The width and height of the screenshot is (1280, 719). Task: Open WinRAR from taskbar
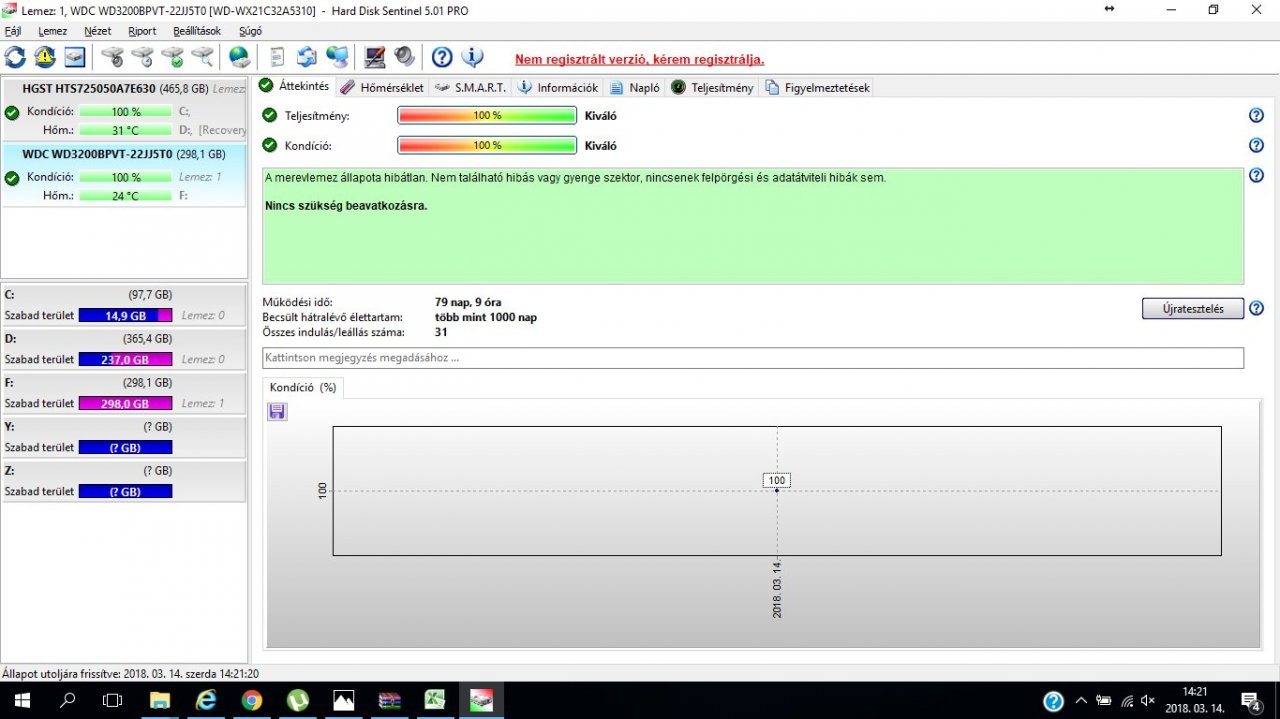pyautogui.click(x=390, y=701)
